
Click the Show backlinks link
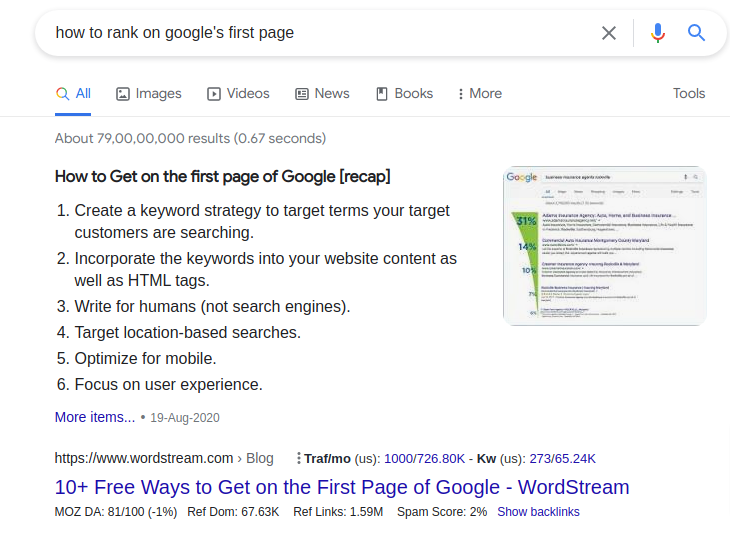pos(538,512)
